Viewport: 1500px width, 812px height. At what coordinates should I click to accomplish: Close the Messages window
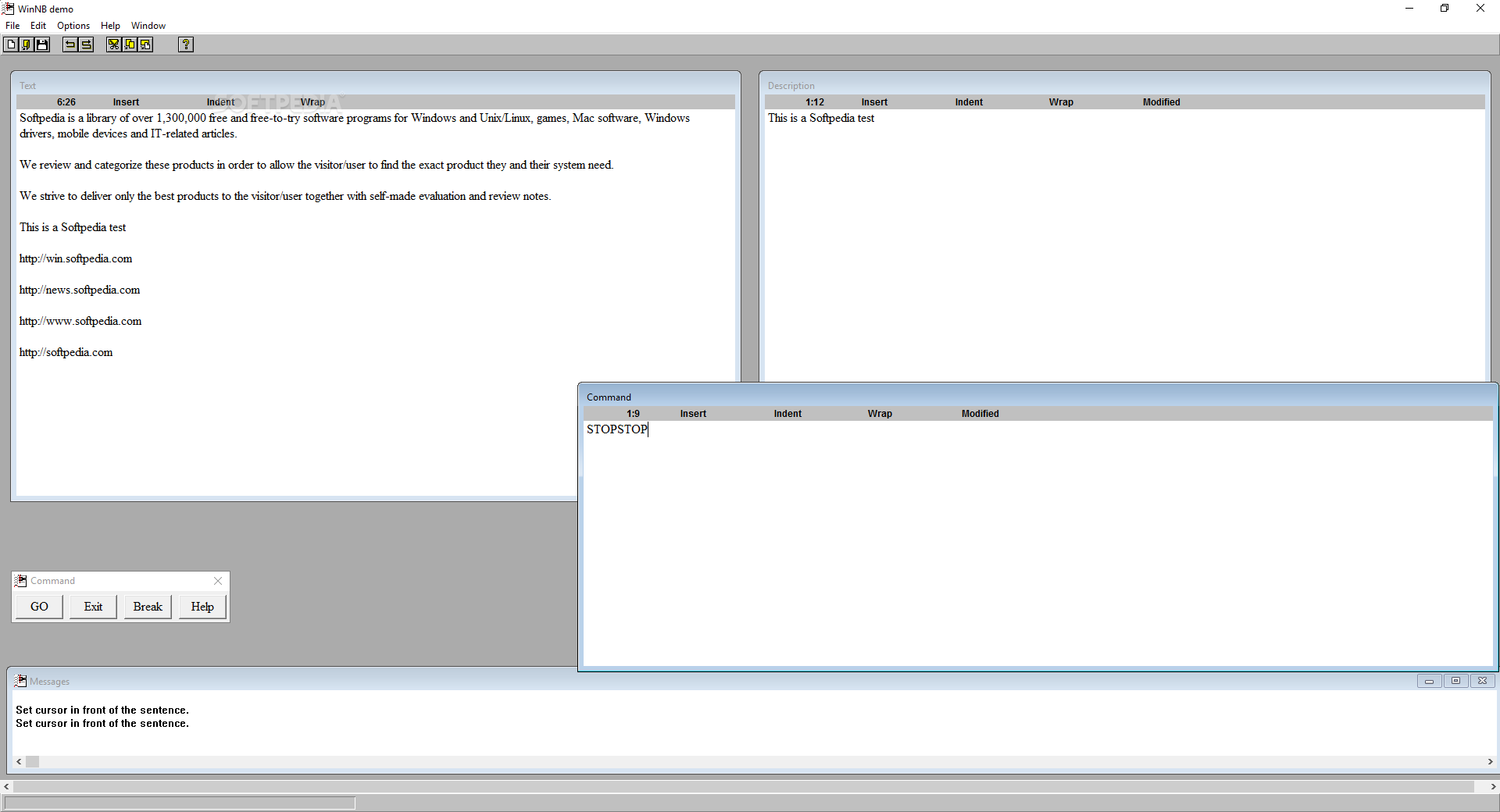pyautogui.click(x=1482, y=681)
